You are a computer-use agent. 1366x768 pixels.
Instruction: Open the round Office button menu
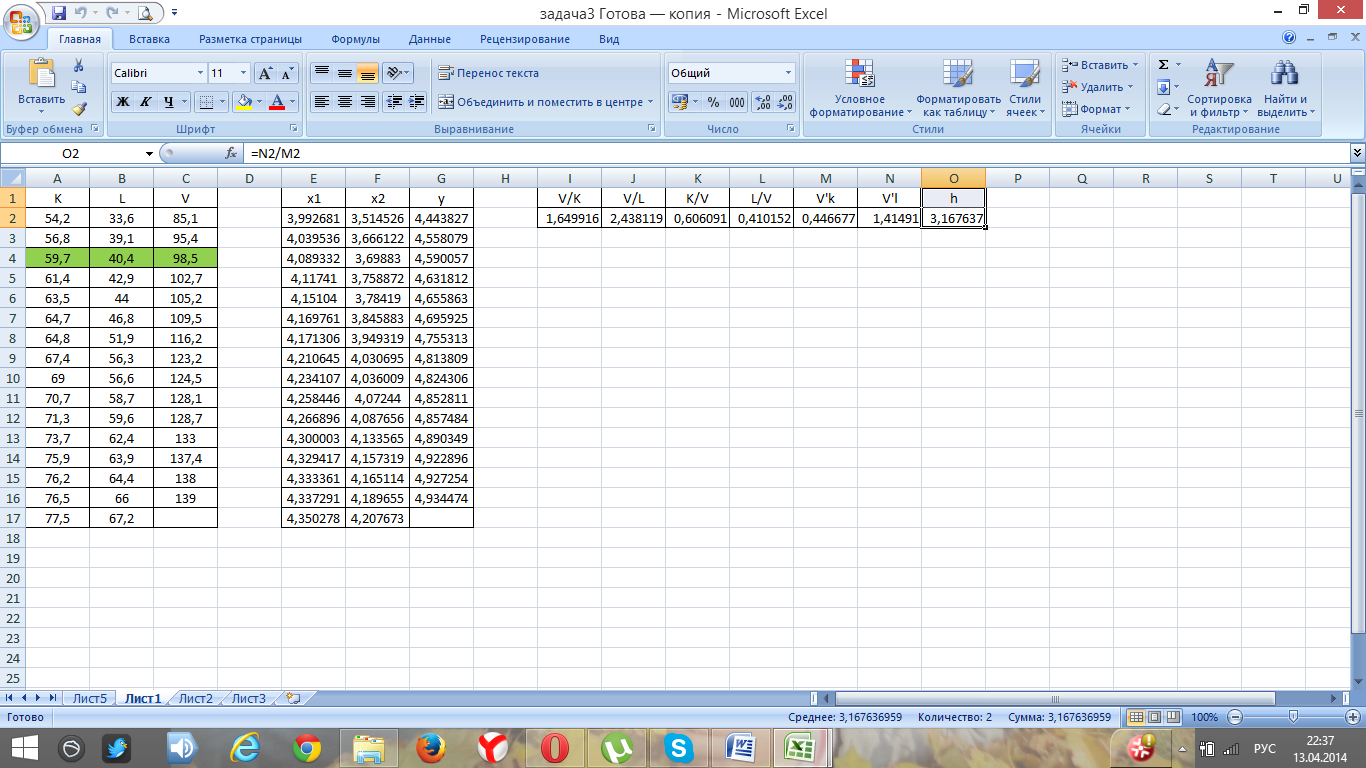[x=22, y=22]
